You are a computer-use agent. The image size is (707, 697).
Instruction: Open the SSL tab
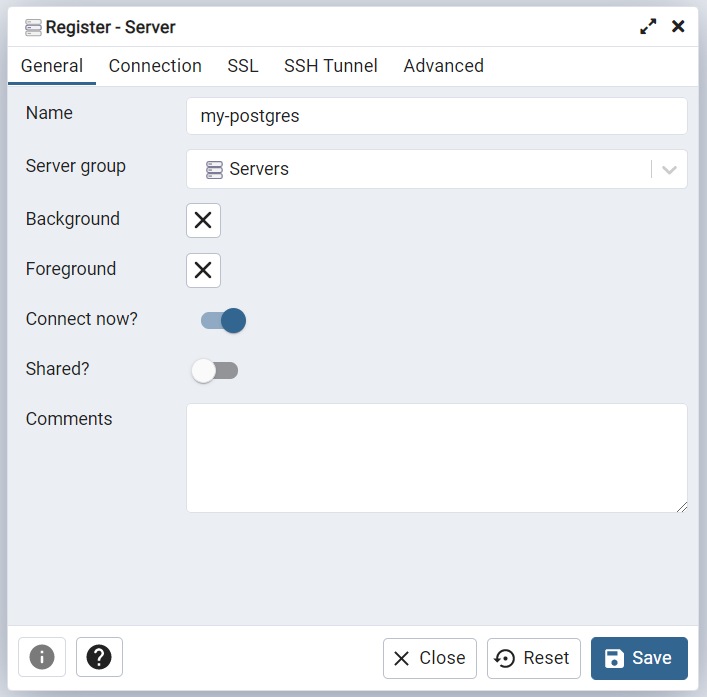(243, 66)
